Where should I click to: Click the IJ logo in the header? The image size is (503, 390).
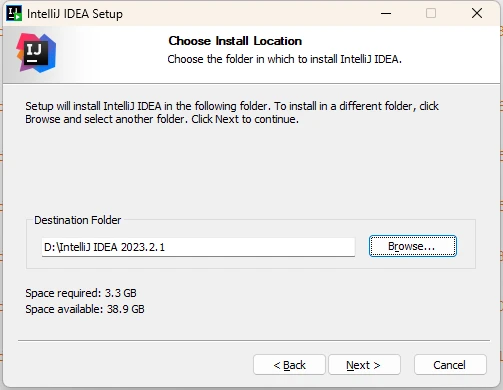(36, 53)
